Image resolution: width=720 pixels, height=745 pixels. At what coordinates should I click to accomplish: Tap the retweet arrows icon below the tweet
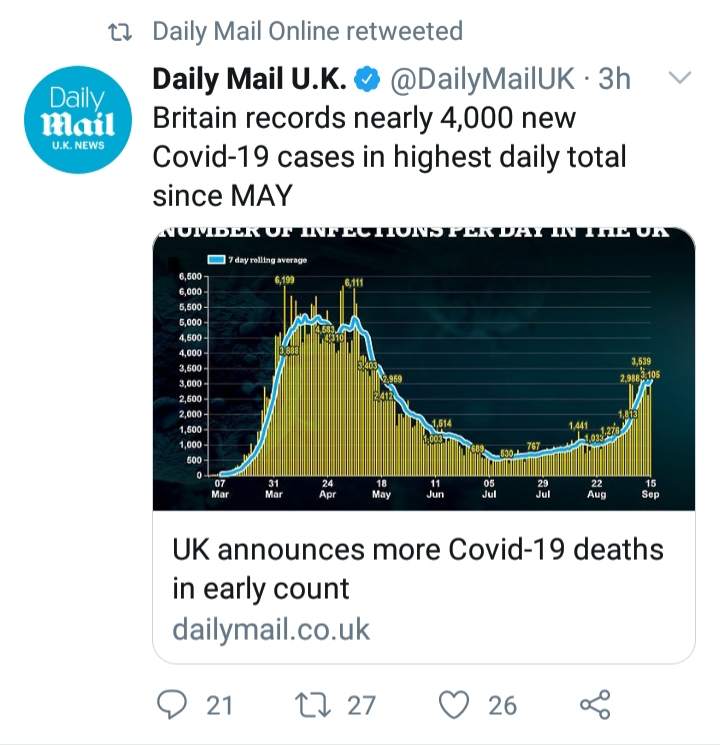pyautogui.click(x=315, y=705)
